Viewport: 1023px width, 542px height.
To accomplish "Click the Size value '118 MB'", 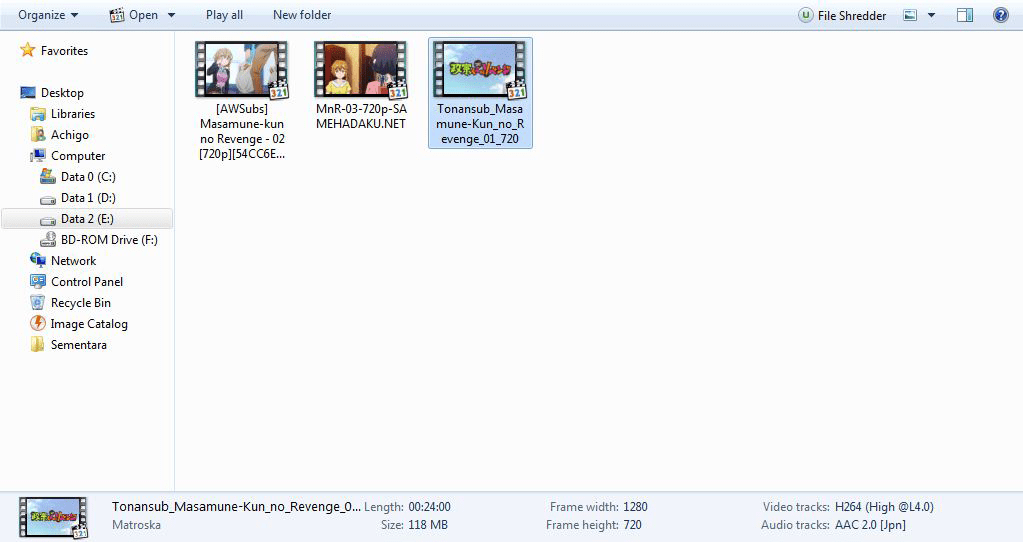I will pyautogui.click(x=428, y=525).
